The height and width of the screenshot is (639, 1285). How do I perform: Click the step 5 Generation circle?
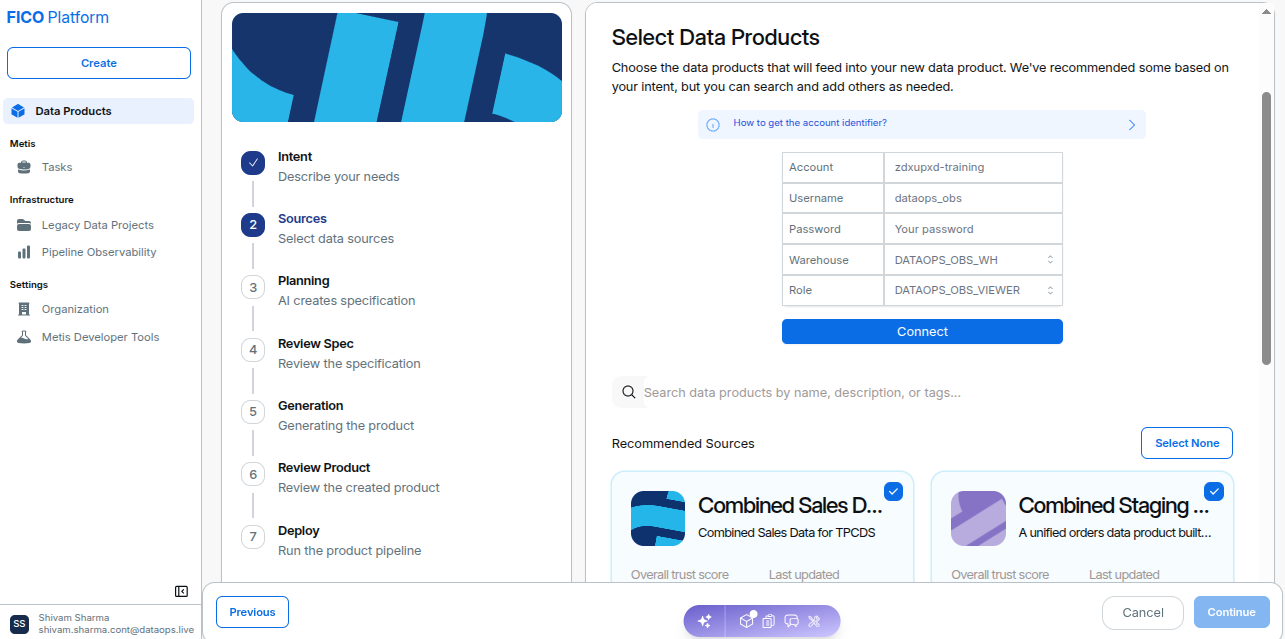(253, 412)
